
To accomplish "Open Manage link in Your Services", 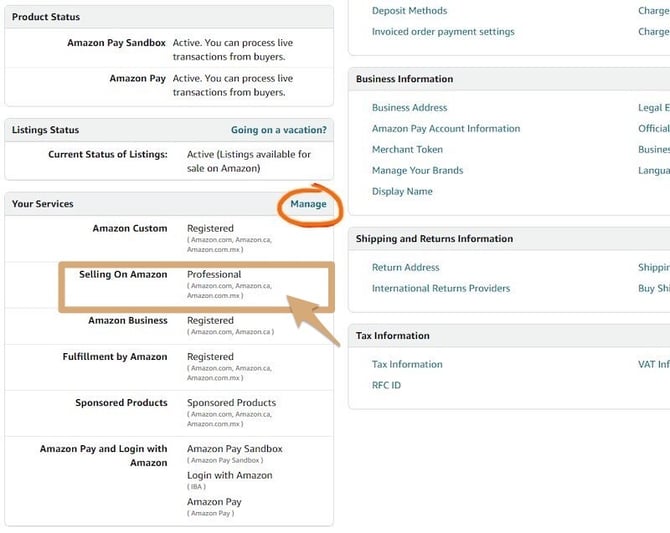I will (x=308, y=204).
